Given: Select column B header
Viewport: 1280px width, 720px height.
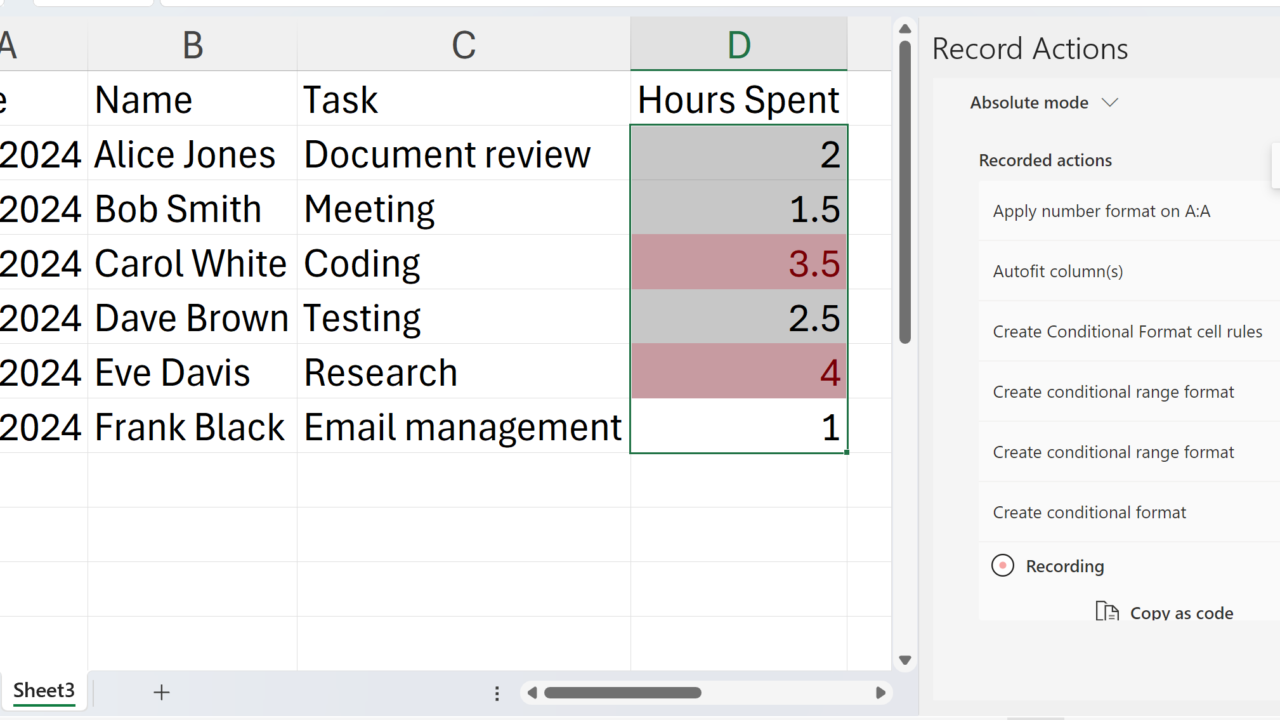Looking at the screenshot, I should (192, 45).
